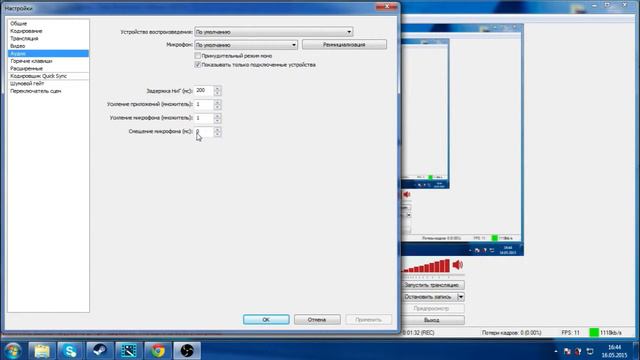Click the Отмена button
The image size is (640, 360).
pos(317,320)
